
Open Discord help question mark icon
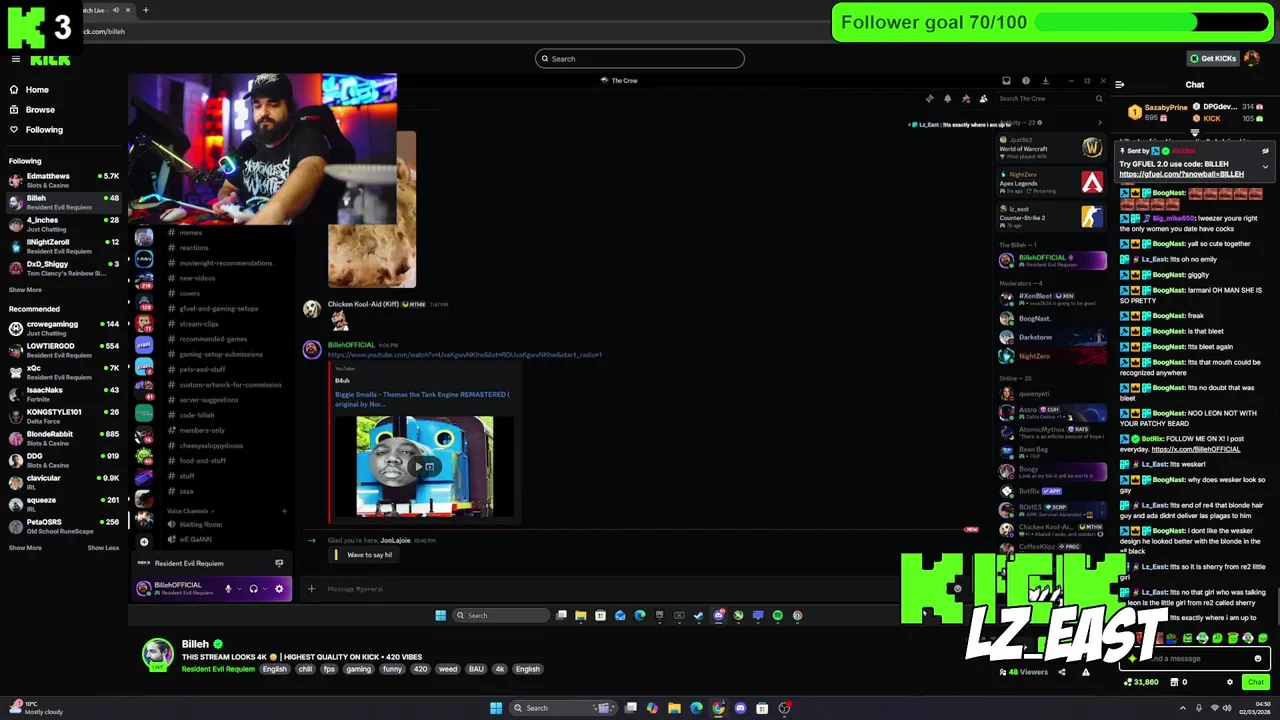(1025, 81)
